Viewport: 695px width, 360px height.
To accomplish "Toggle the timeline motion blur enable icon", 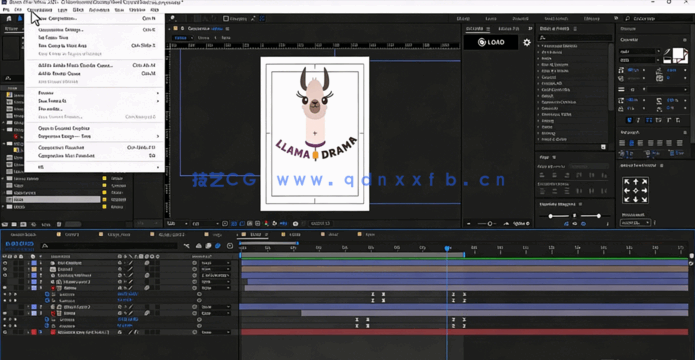I will click(218, 246).
